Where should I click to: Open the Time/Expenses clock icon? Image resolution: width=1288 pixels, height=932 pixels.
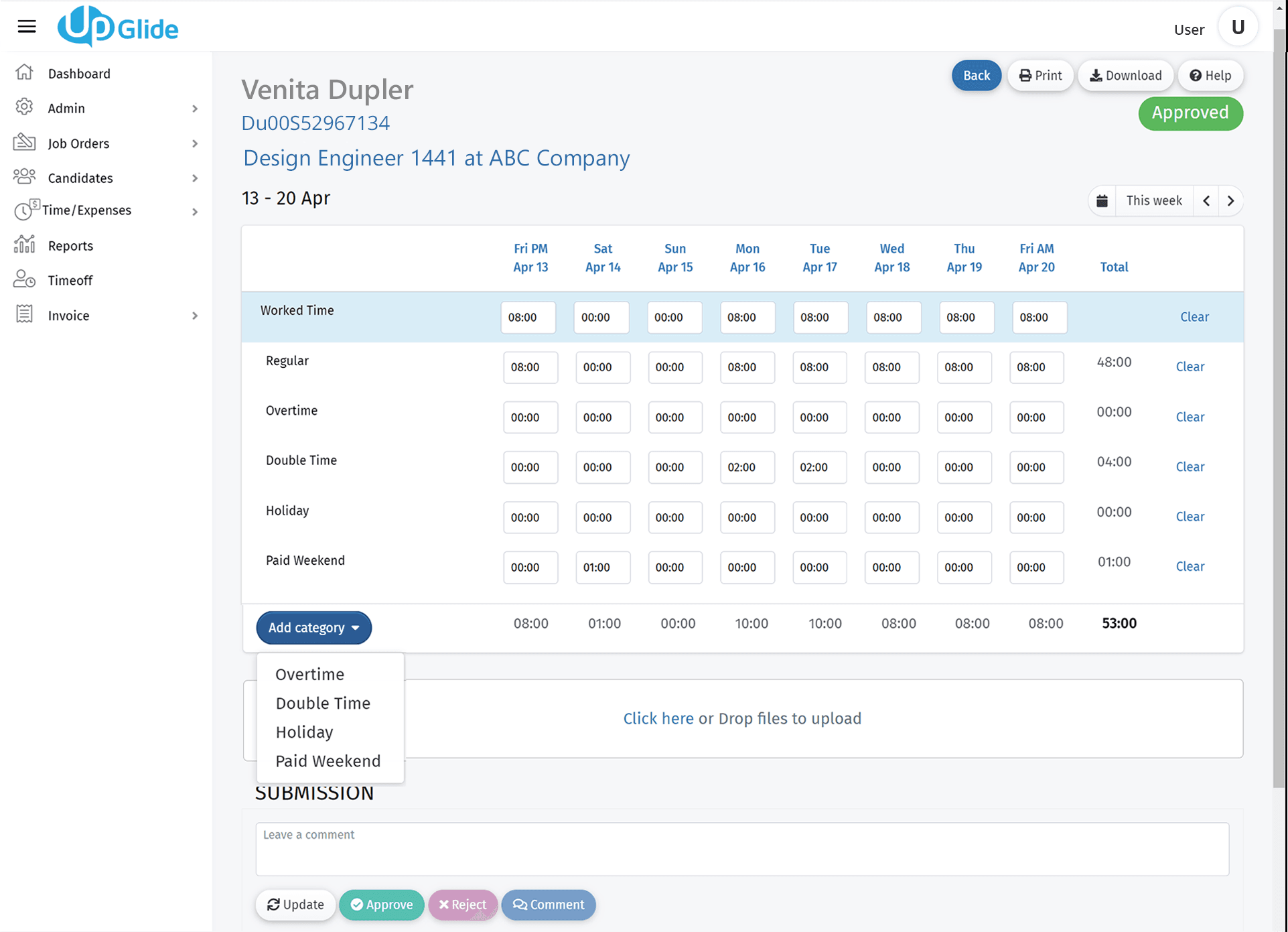24,210
